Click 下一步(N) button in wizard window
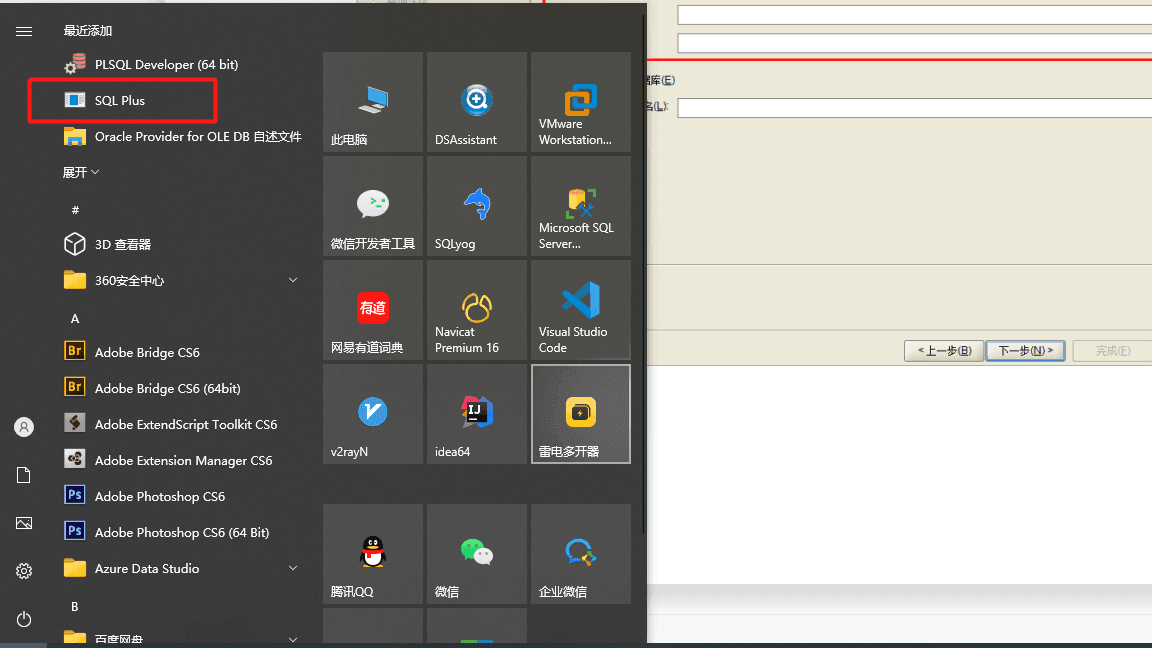The height and width of the screenshot is (648, 1152). pos(1026,350)
